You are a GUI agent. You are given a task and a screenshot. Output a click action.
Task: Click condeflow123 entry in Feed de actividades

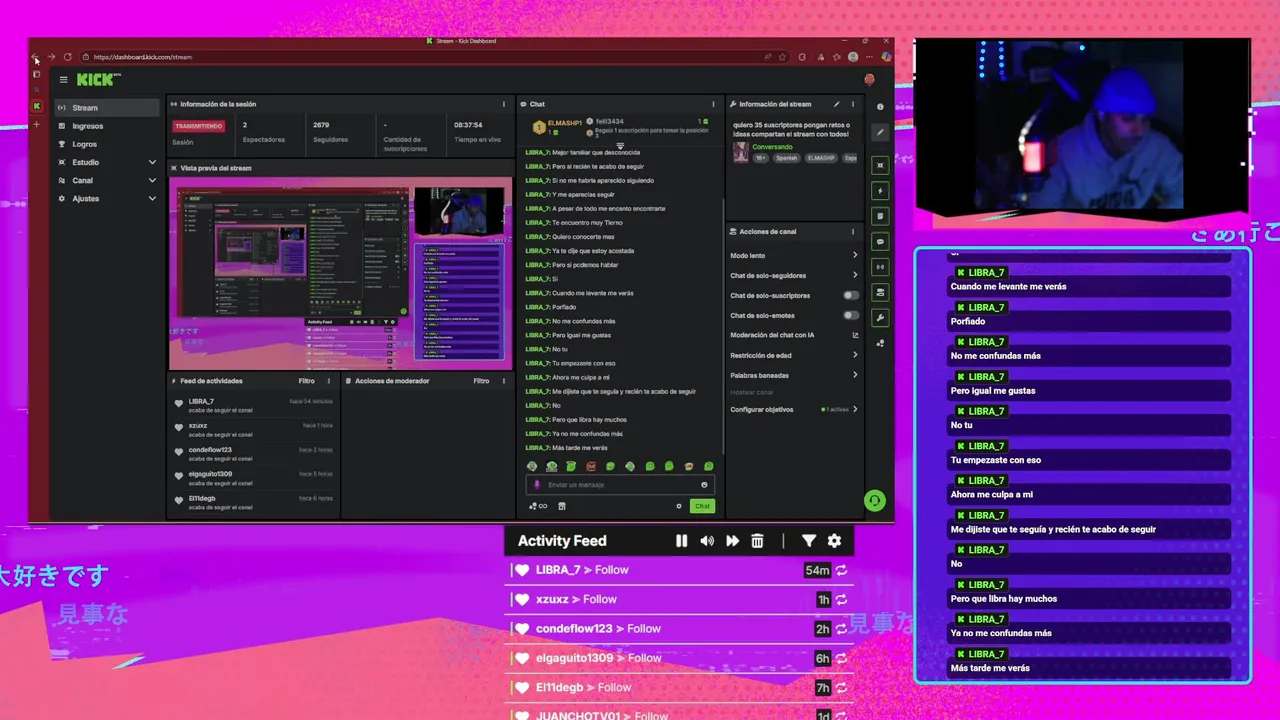(x=253, y=453)
